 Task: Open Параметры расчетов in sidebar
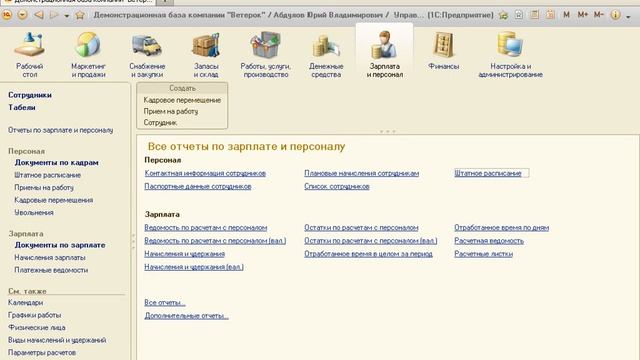tap(42, 352)
